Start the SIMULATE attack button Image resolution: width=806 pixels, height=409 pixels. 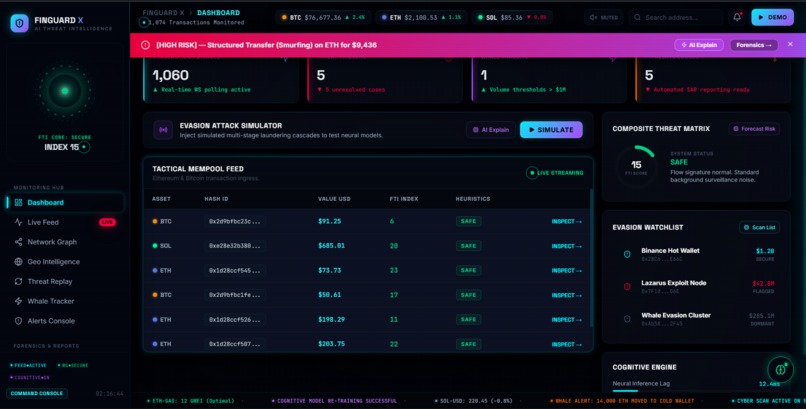tap(551, 130)
